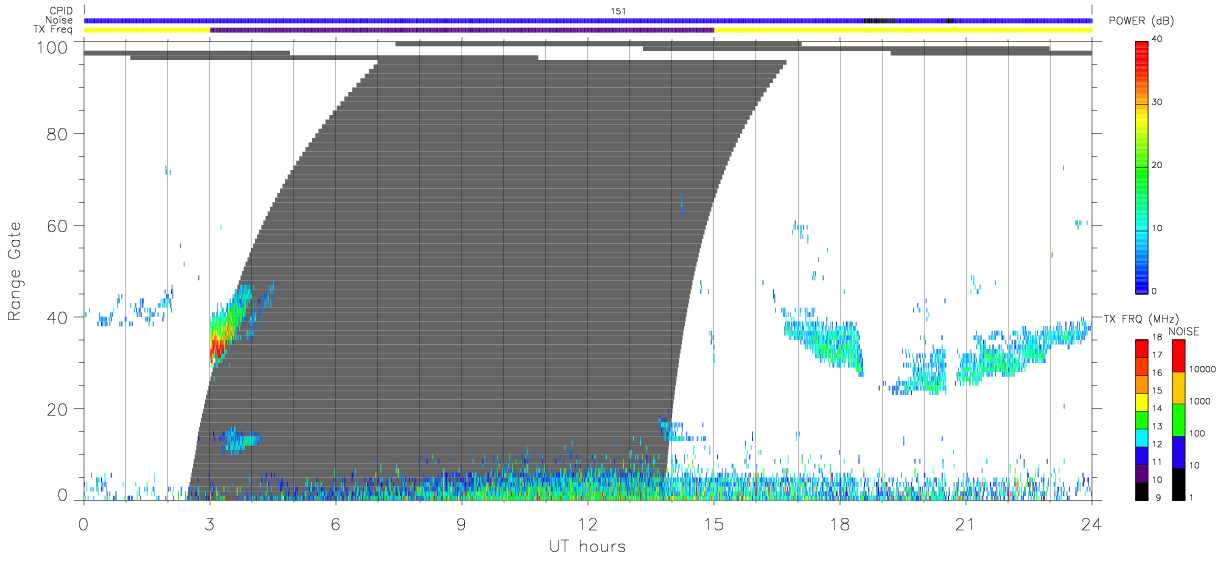Click the Range Gate y-axis title

pyautogui.click(x=15, y=272)
